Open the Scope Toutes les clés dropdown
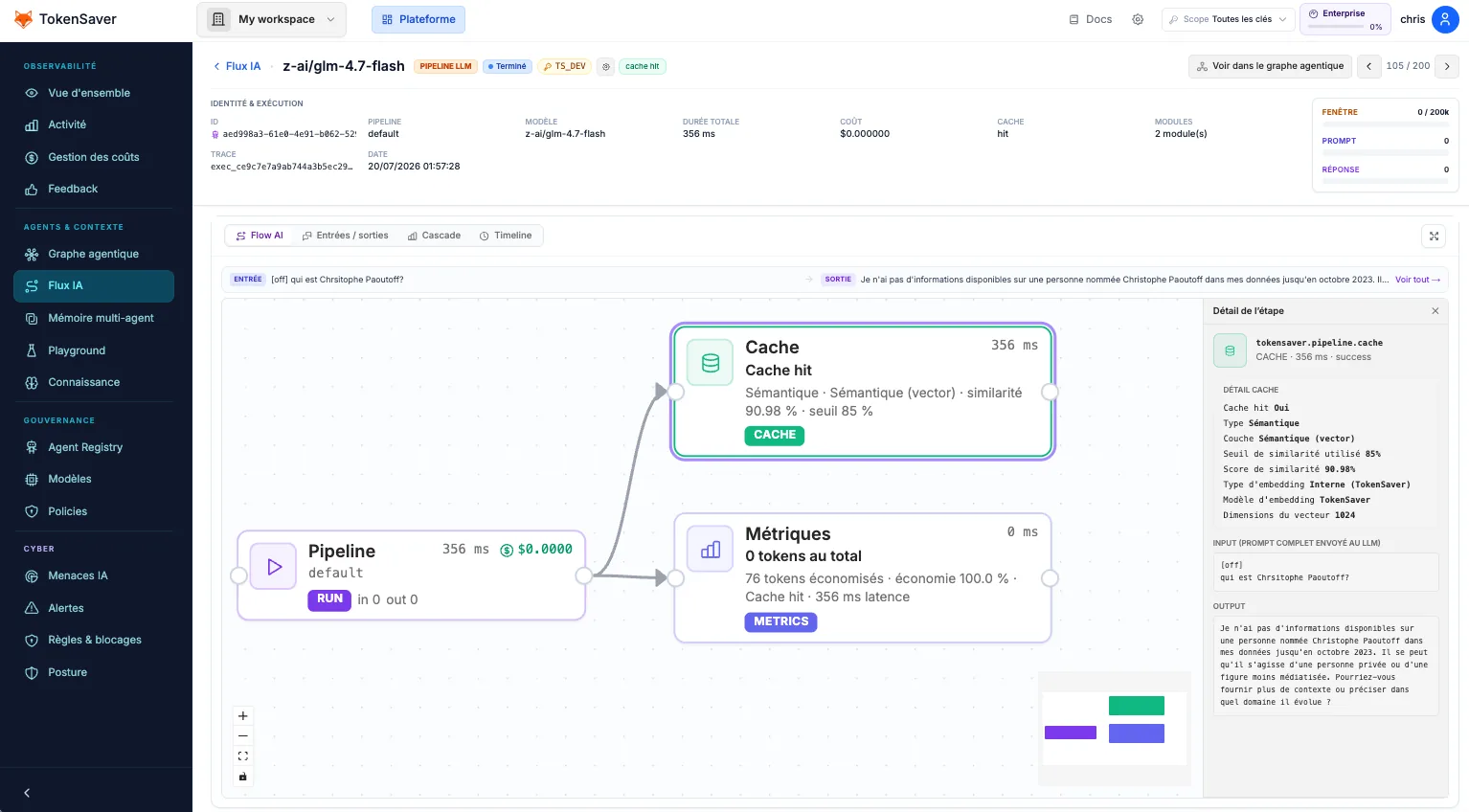Image resolution: width=1469 pixels, height=812 pixels. [x=1228, y=19]
